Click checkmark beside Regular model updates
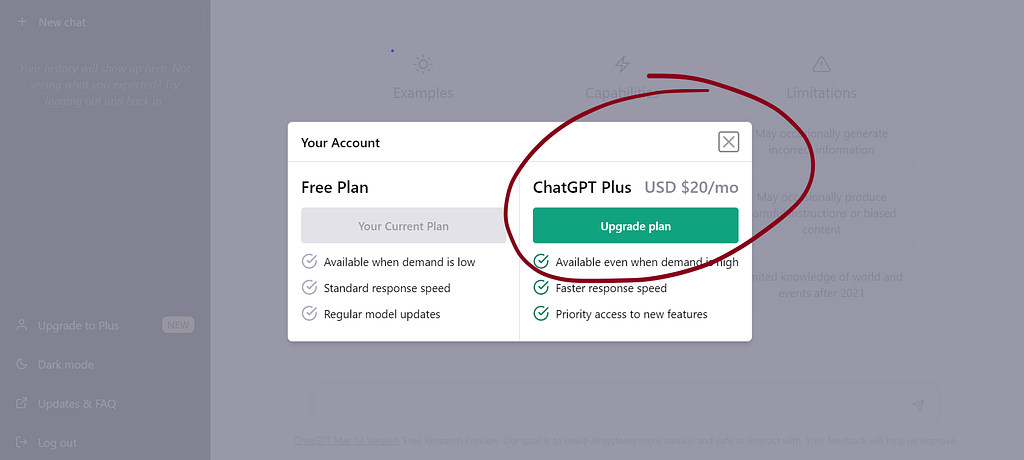The height and width of the screenshot is (460, 1024). [x=309, y=314]
